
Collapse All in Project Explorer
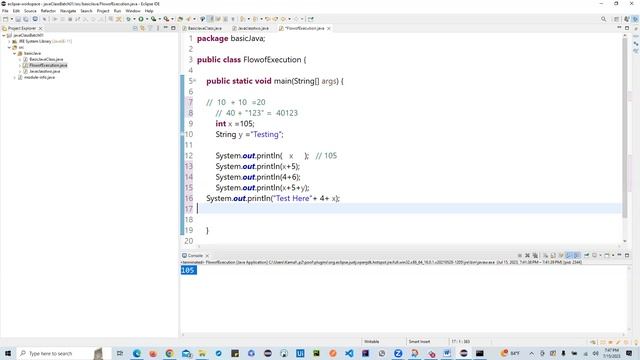pyautogui.click(x=135, y=28)
